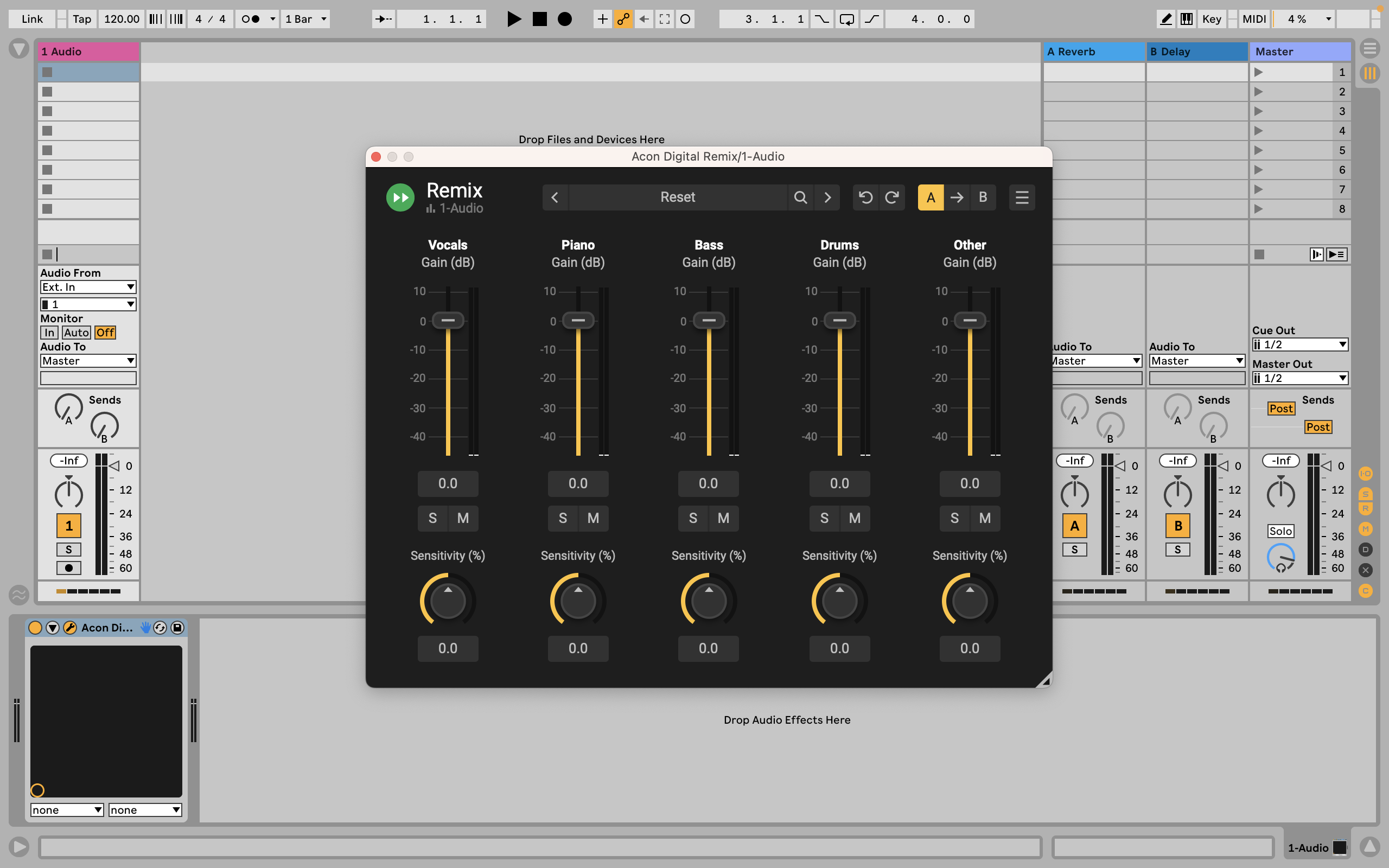Select the A Reverb return track header

point(1093,52)
